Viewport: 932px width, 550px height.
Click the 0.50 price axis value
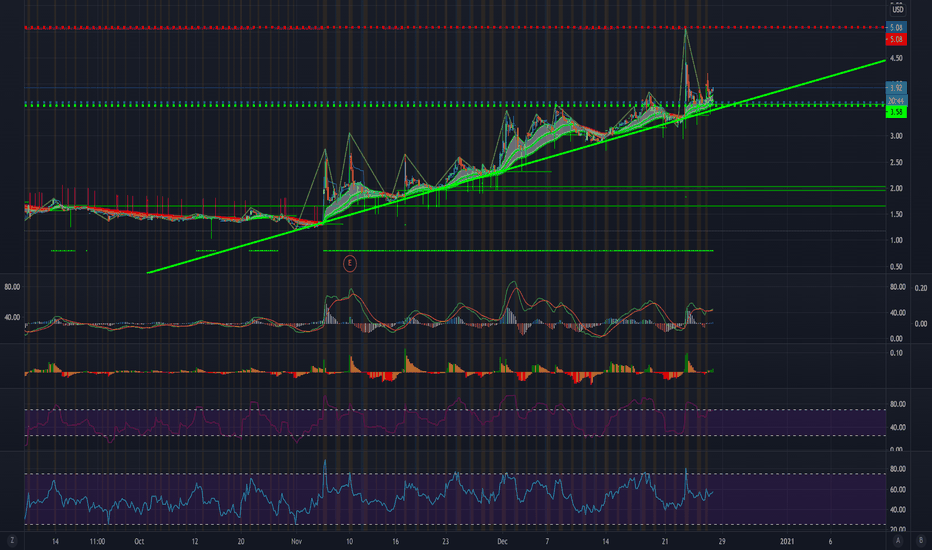(896, 267)
